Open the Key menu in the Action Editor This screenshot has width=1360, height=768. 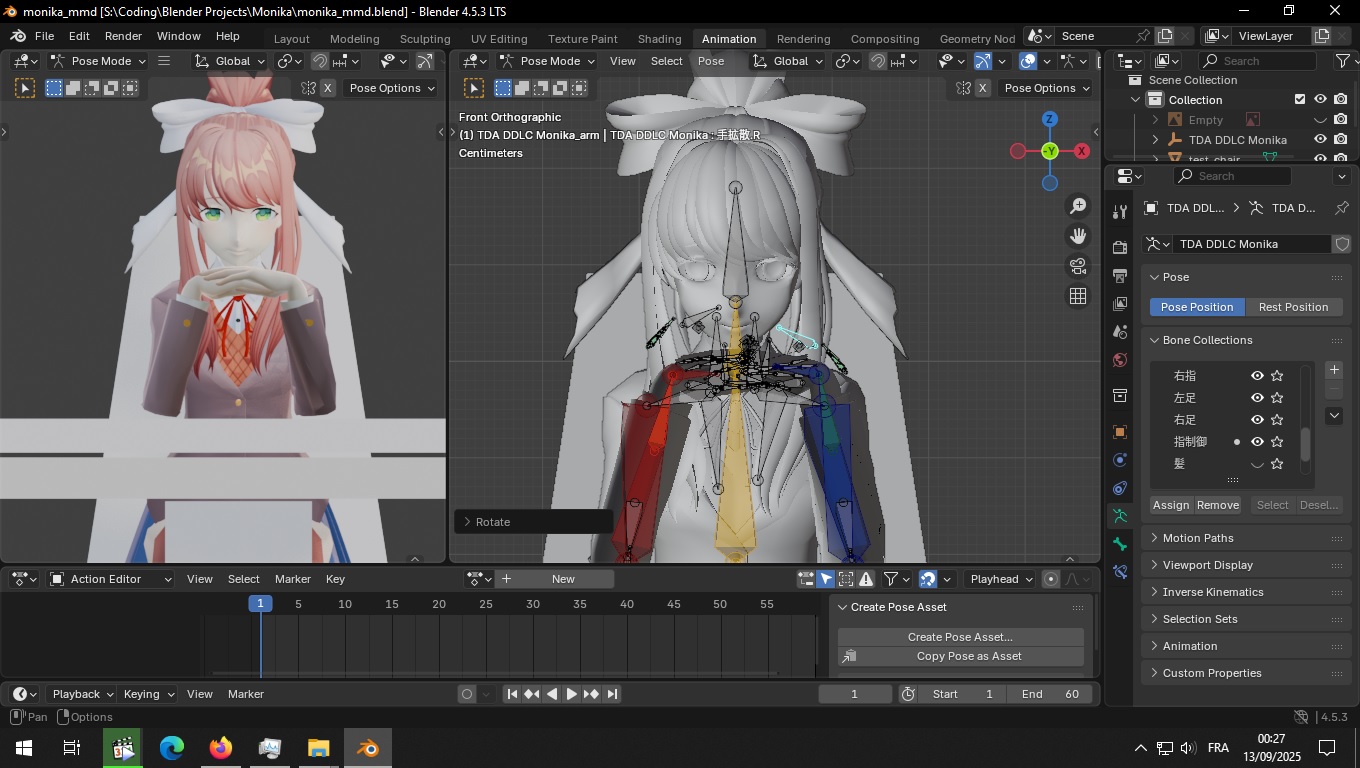click(335, 579)
